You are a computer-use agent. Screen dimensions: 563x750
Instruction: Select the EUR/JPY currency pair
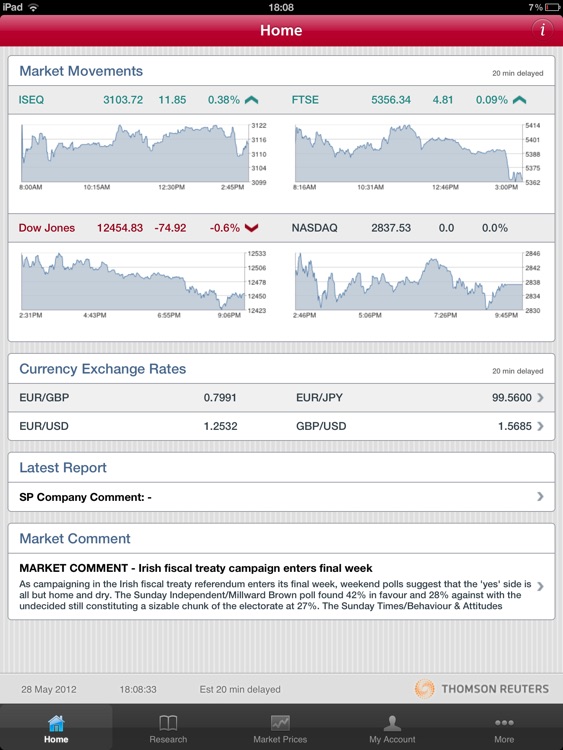(319, 397)
